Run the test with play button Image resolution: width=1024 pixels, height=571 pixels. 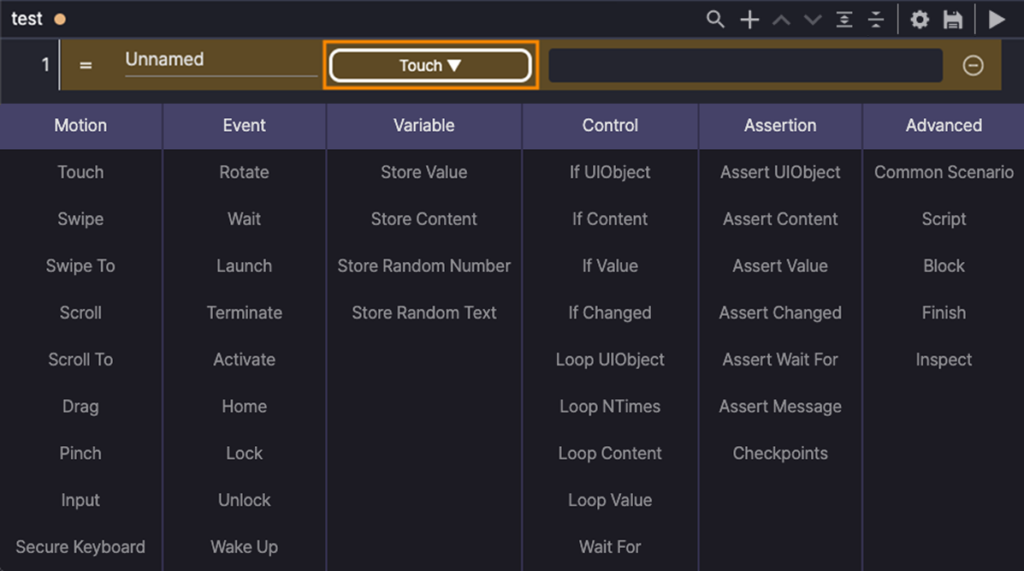point(996,19)
